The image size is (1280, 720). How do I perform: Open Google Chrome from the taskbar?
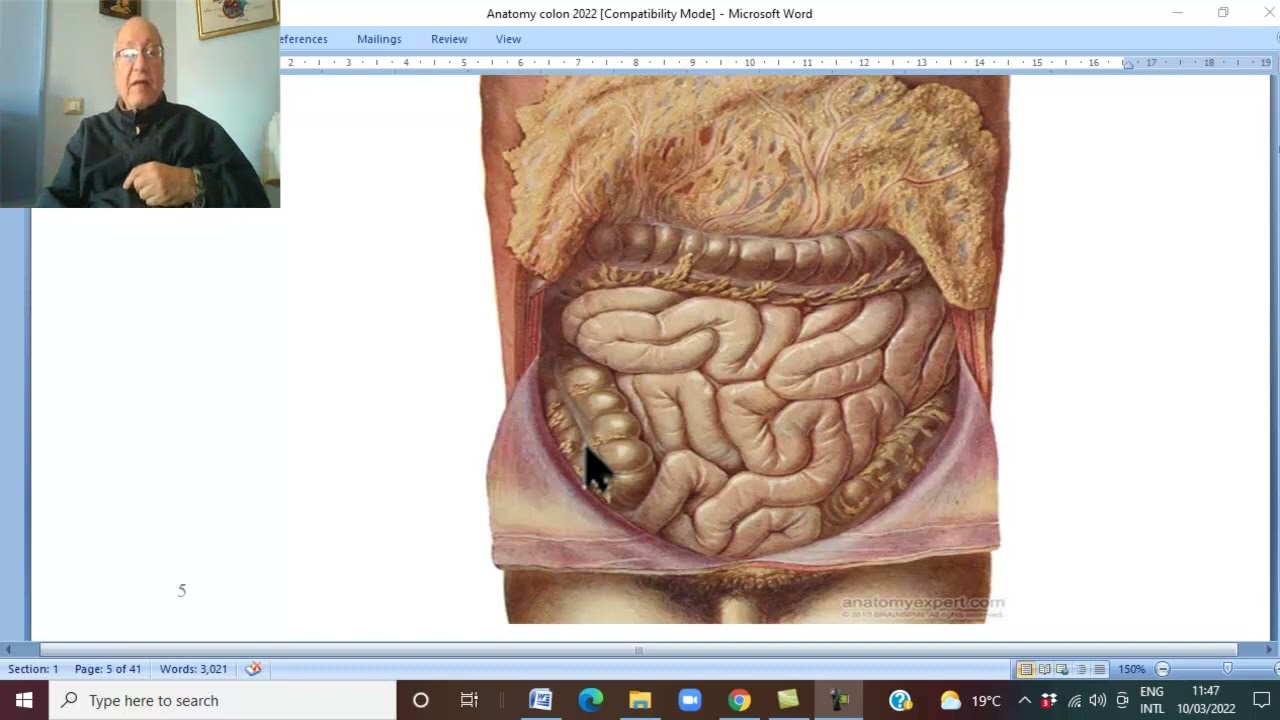point(739,700)
